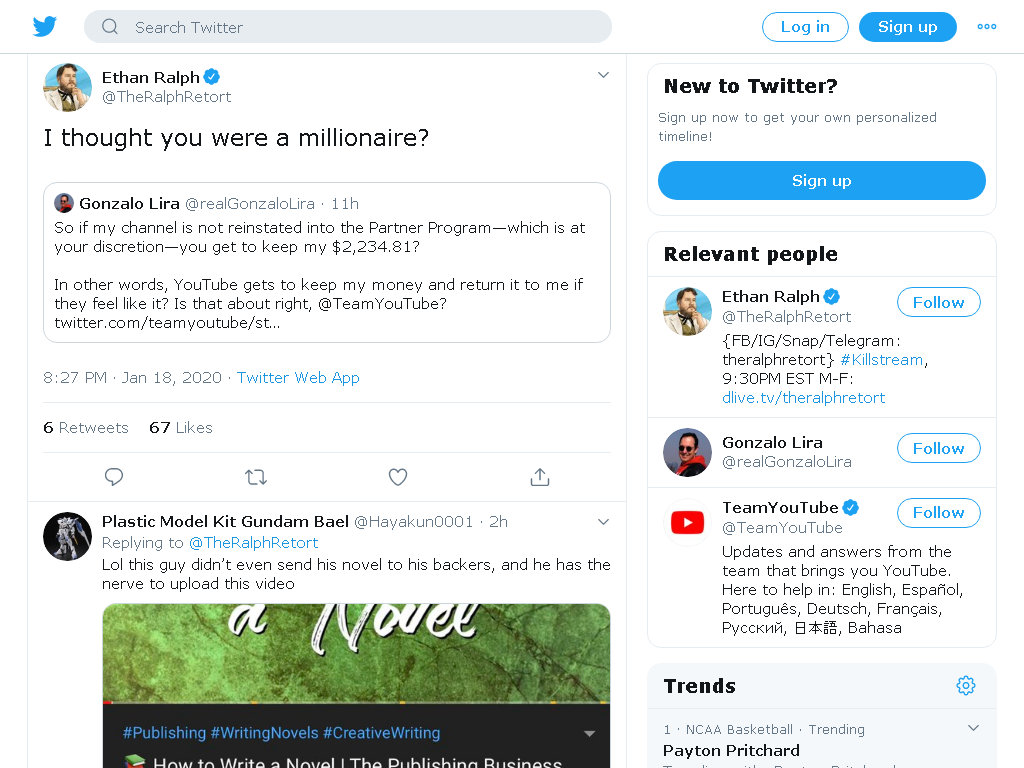Open Trends settings gear icon
This screenshot has width=1024, height=768.
(x=966, y=686)
